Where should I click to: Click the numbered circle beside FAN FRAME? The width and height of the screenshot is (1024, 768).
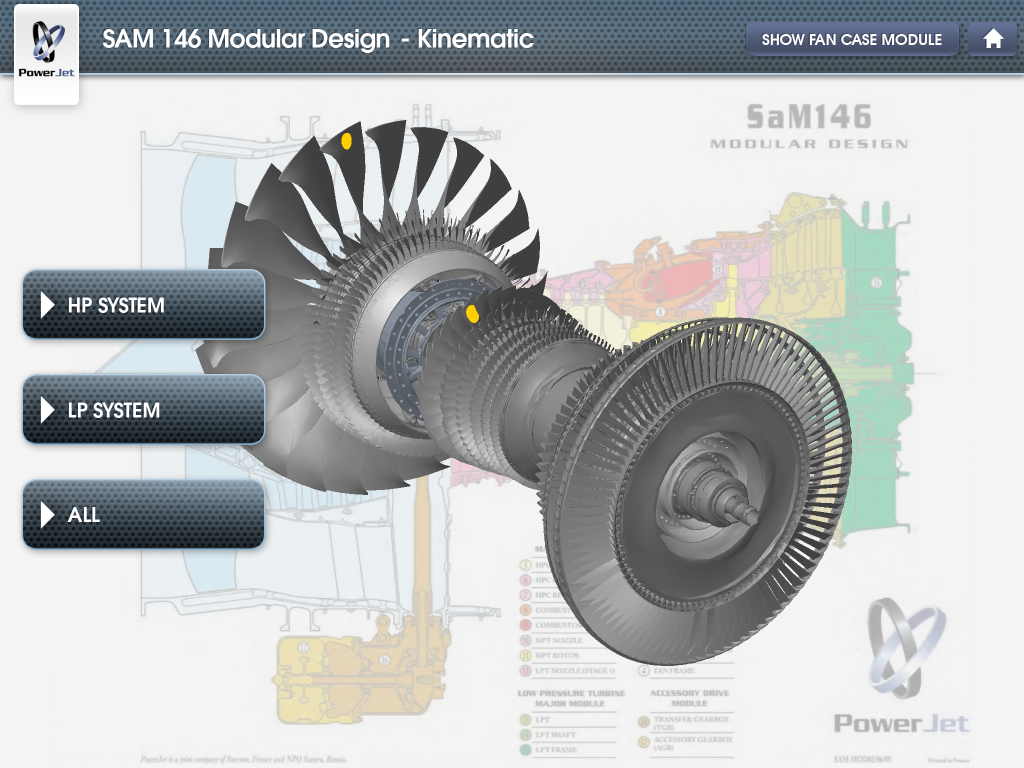642,671
